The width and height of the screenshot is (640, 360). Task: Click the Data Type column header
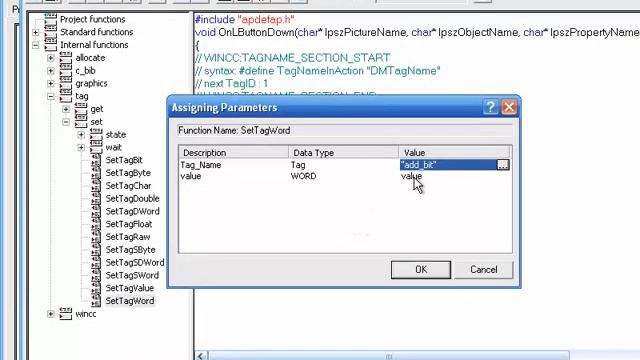click(x=343, y=153)
